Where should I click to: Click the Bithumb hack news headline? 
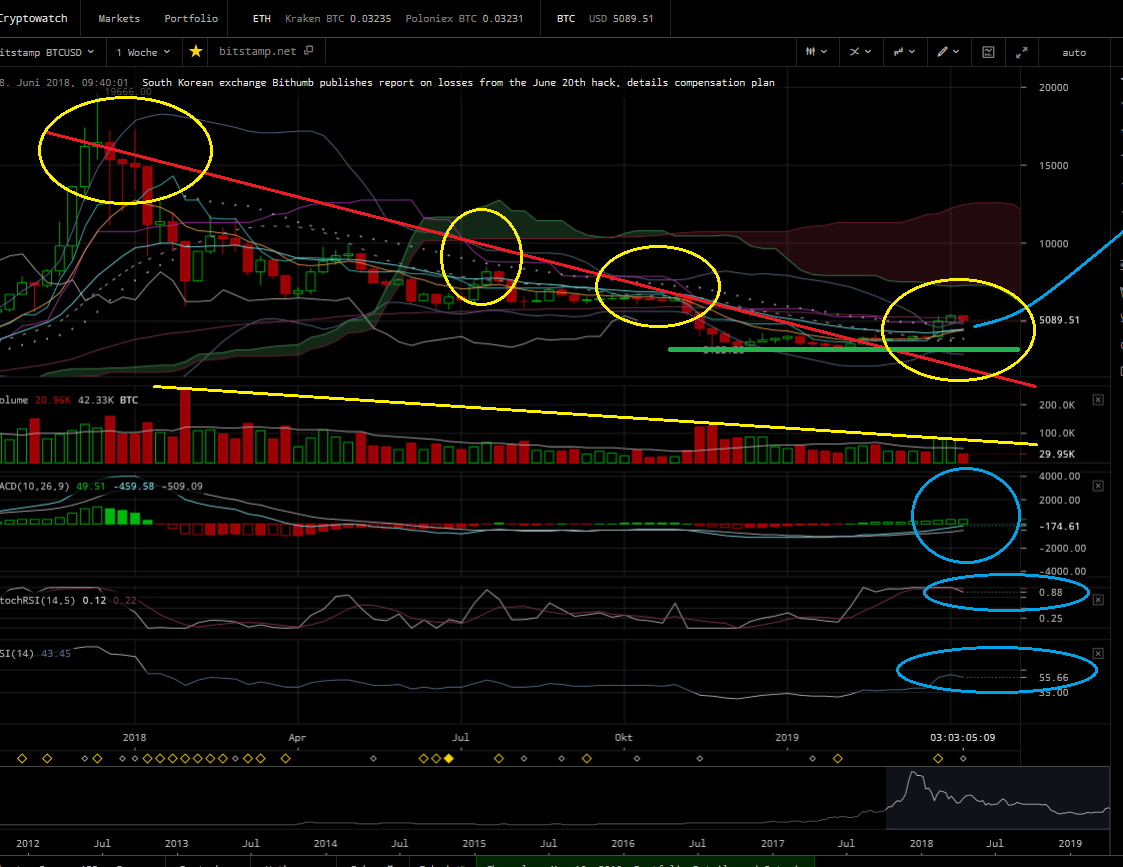coord(458,83)
